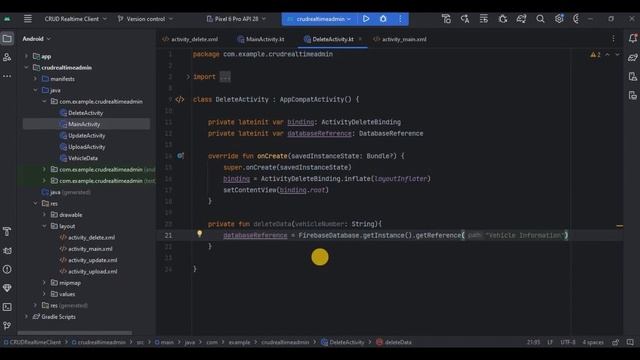Select MainActivity in the project tree

click(80, 124)
